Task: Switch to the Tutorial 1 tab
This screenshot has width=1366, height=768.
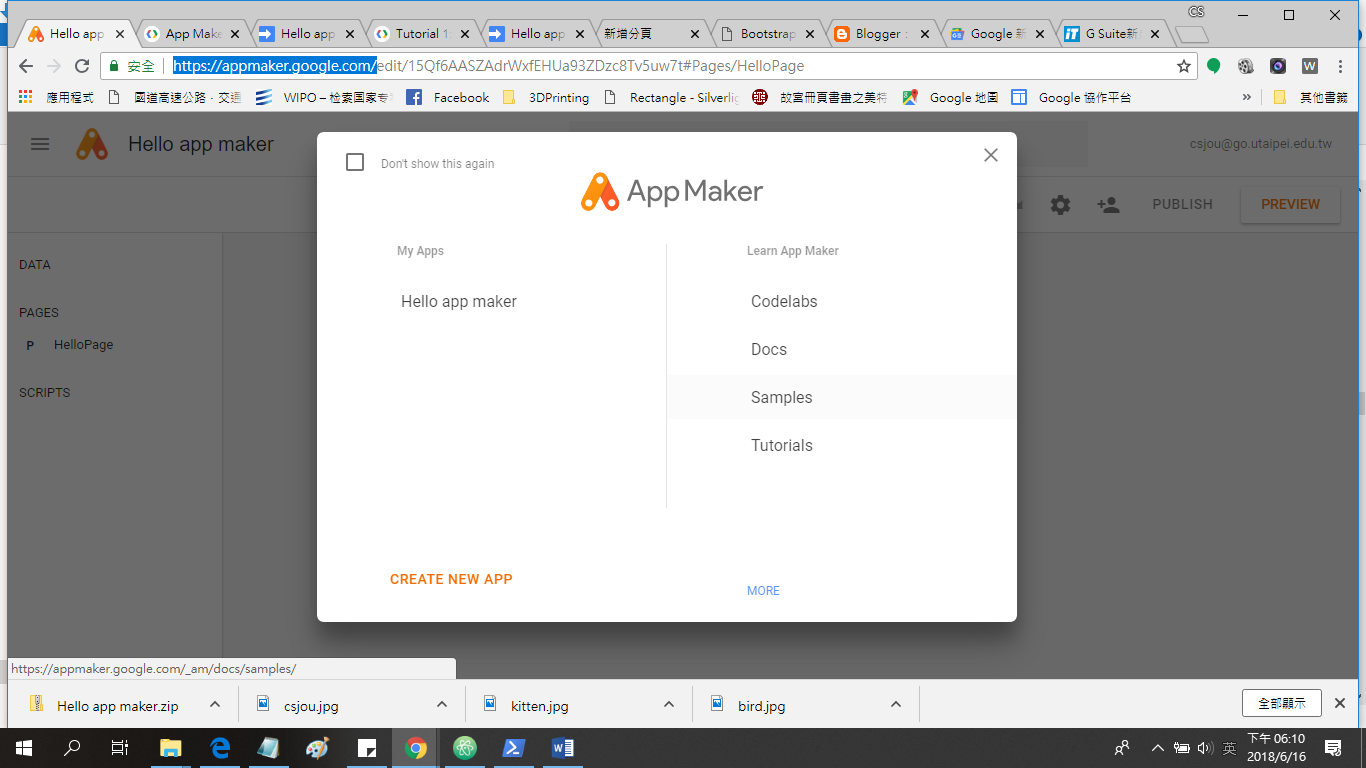Action: pyautogui.click(x=421, y=33)
